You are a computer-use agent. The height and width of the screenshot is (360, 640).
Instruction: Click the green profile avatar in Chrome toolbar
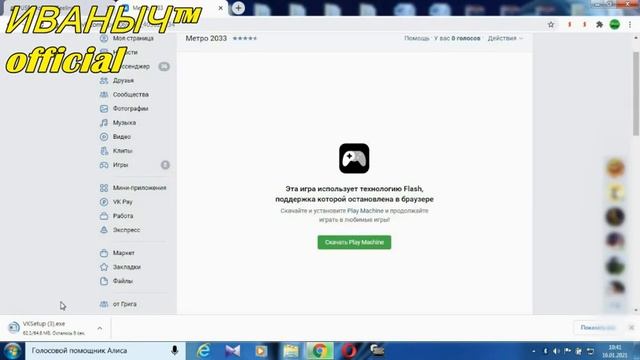[615, 24]
